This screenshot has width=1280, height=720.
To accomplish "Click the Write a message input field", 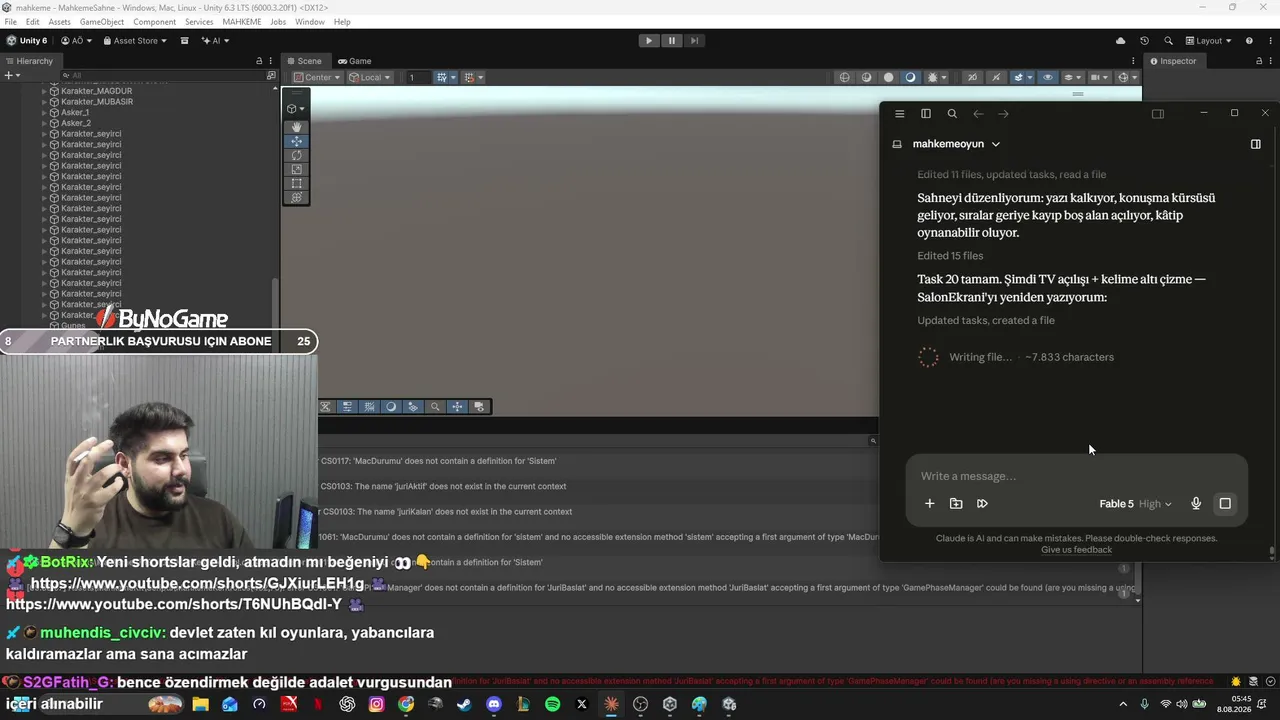I will [1076, 476].
